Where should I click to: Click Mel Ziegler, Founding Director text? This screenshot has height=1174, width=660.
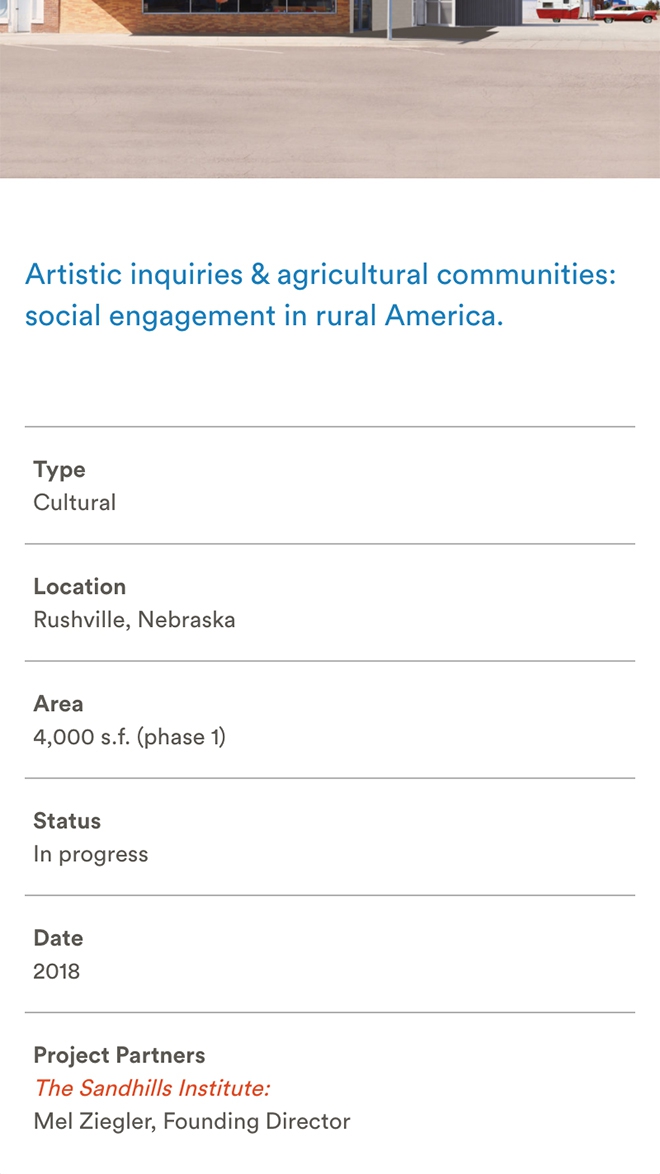click(x=192, y=1122)
